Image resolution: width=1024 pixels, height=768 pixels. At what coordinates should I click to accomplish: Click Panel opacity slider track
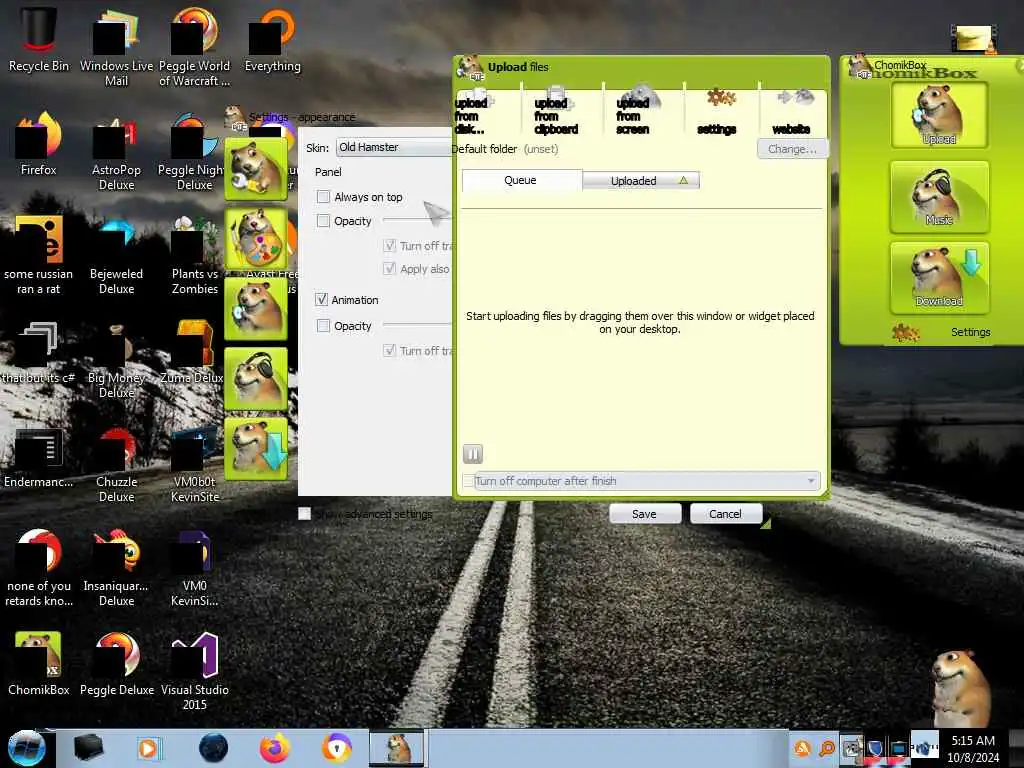click(x=417, y=220)
